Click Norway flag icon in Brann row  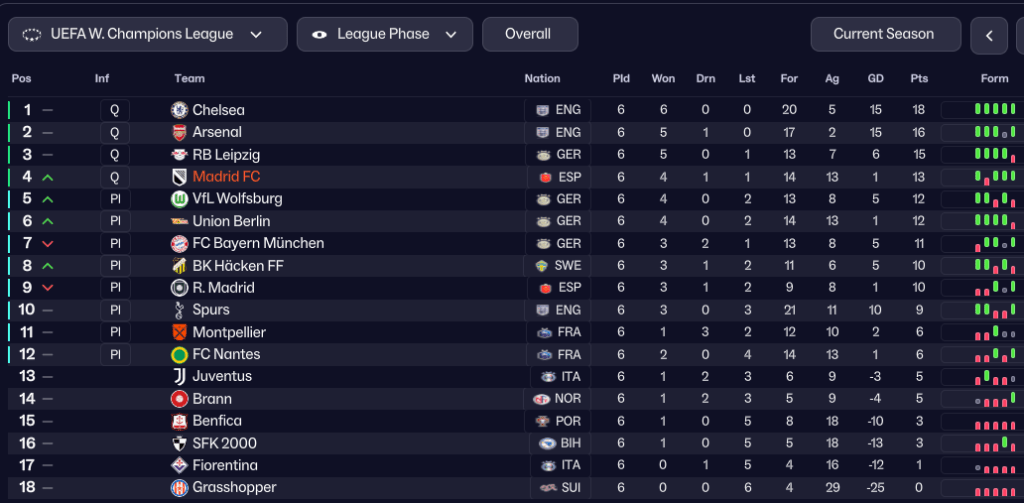(543, 398)
